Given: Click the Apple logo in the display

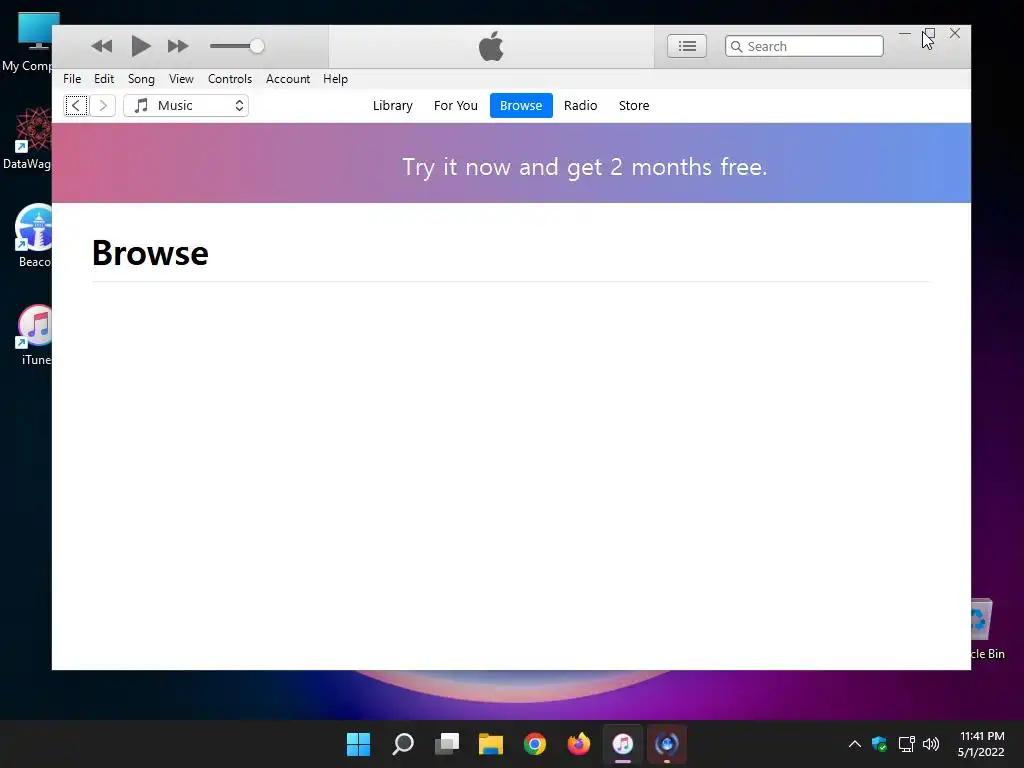Looking at the screenshot, I should [491, 46].
